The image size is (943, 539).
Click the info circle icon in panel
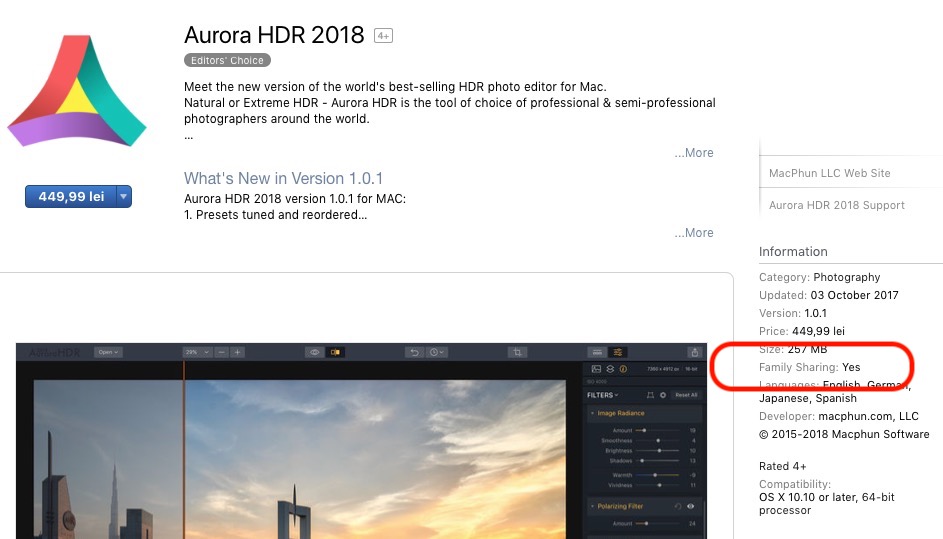pyautogui.click(x=623, y=369)
